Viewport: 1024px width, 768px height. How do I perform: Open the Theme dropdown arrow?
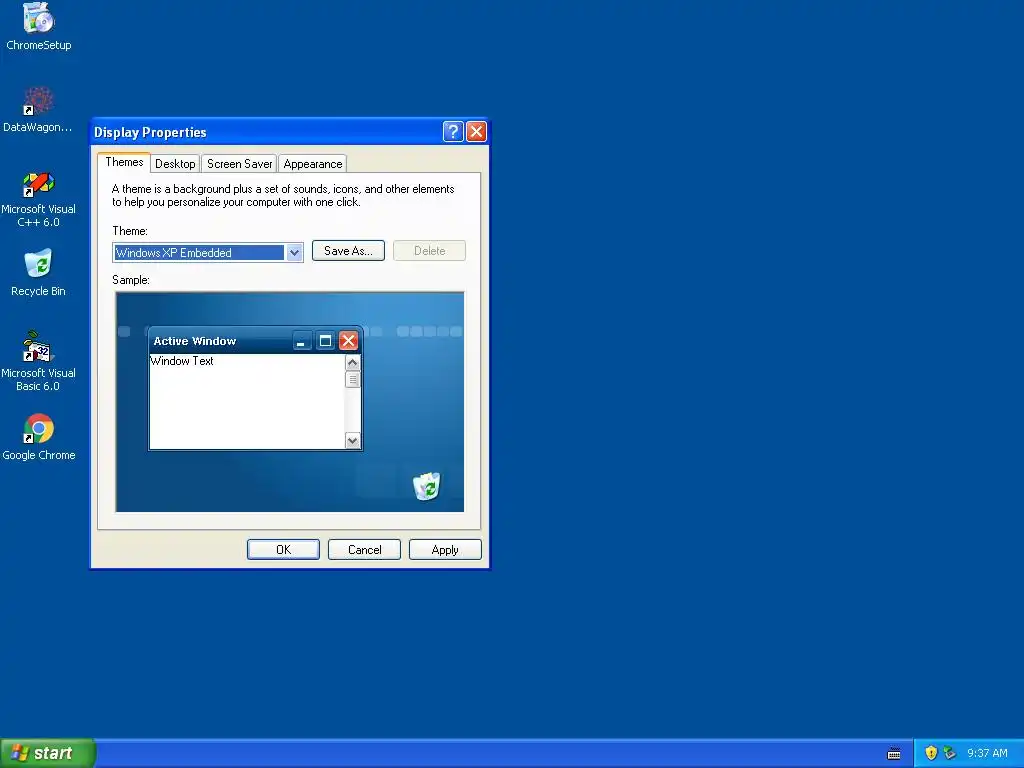294,253
